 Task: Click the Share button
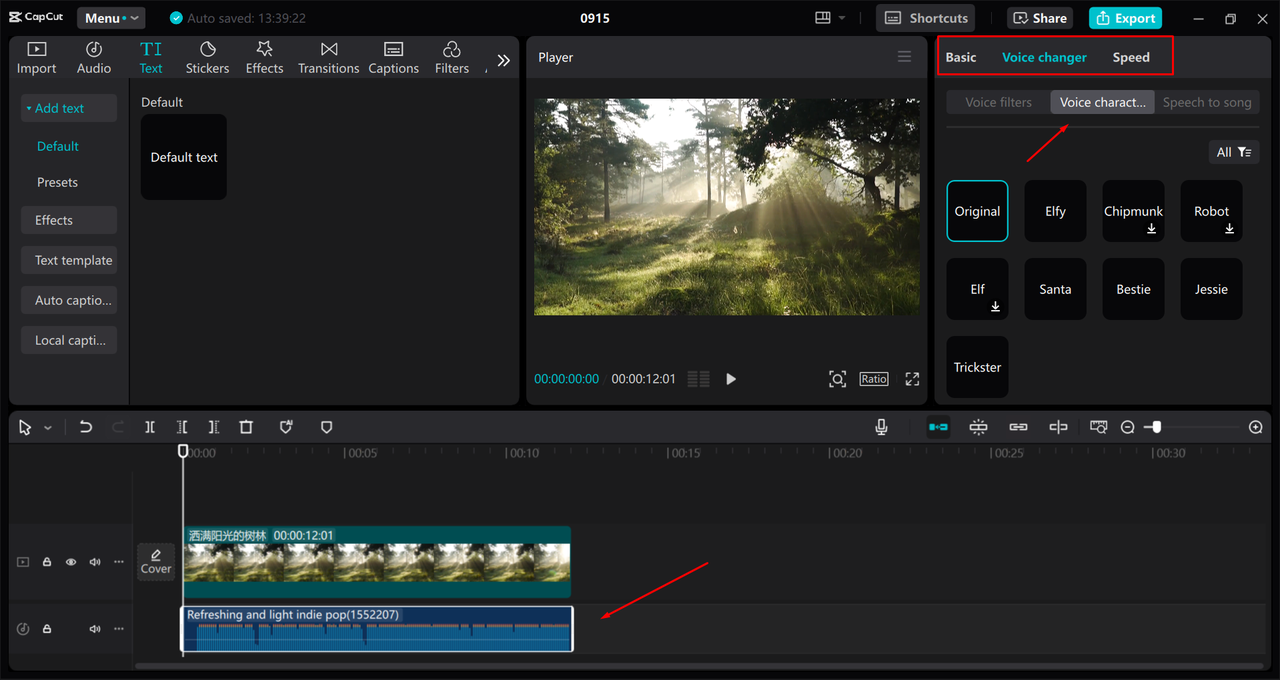(1040, 18)
